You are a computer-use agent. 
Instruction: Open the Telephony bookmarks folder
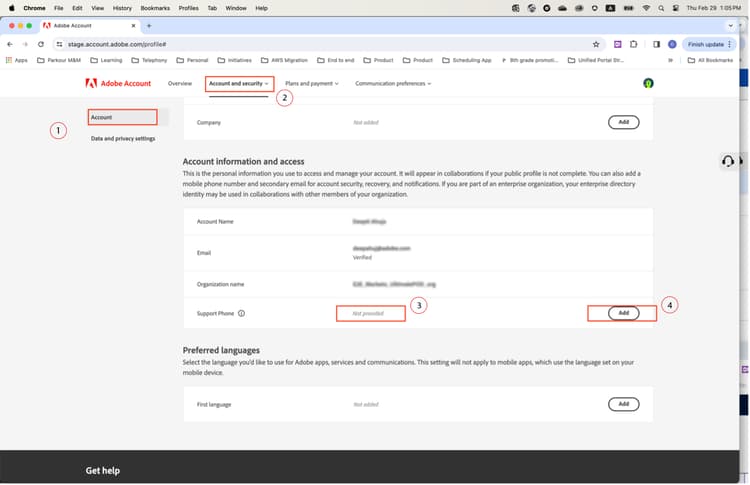click(149, 60)
